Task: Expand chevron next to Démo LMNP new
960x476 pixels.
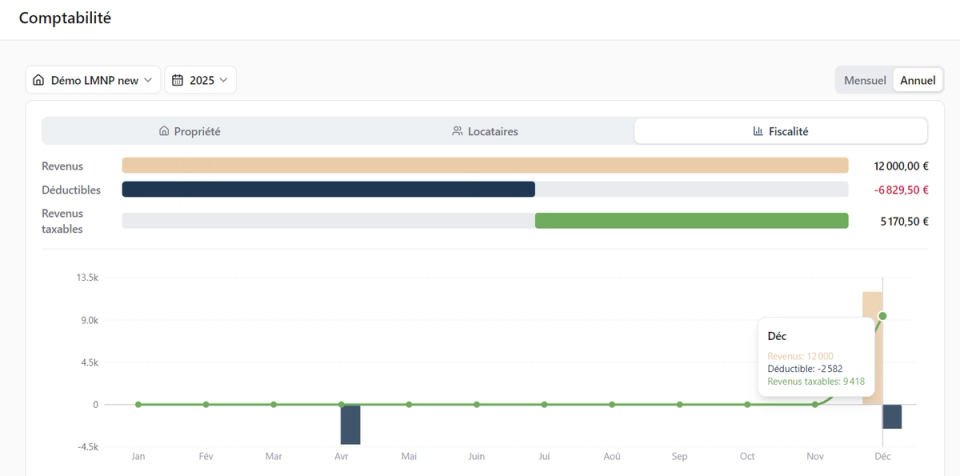Action: point(148,80)
